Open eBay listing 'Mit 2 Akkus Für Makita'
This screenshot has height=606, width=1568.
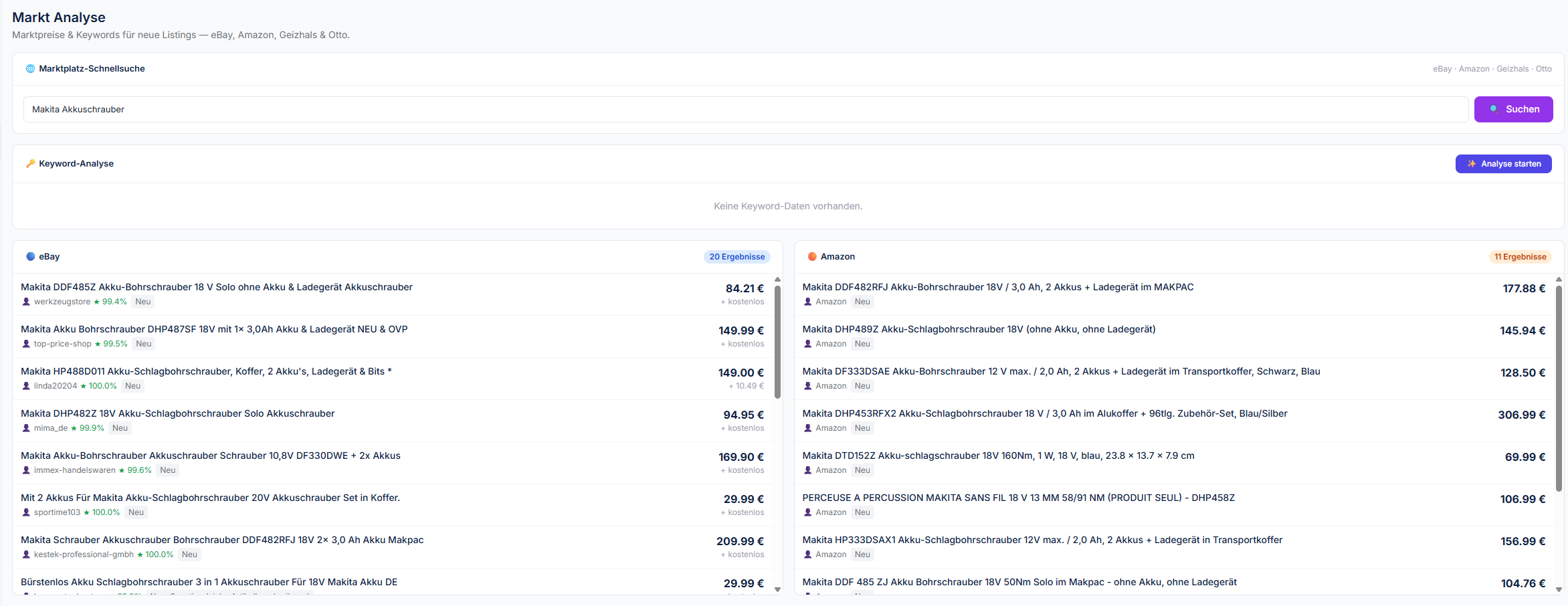pyautogui.click(x=210, y=498)
